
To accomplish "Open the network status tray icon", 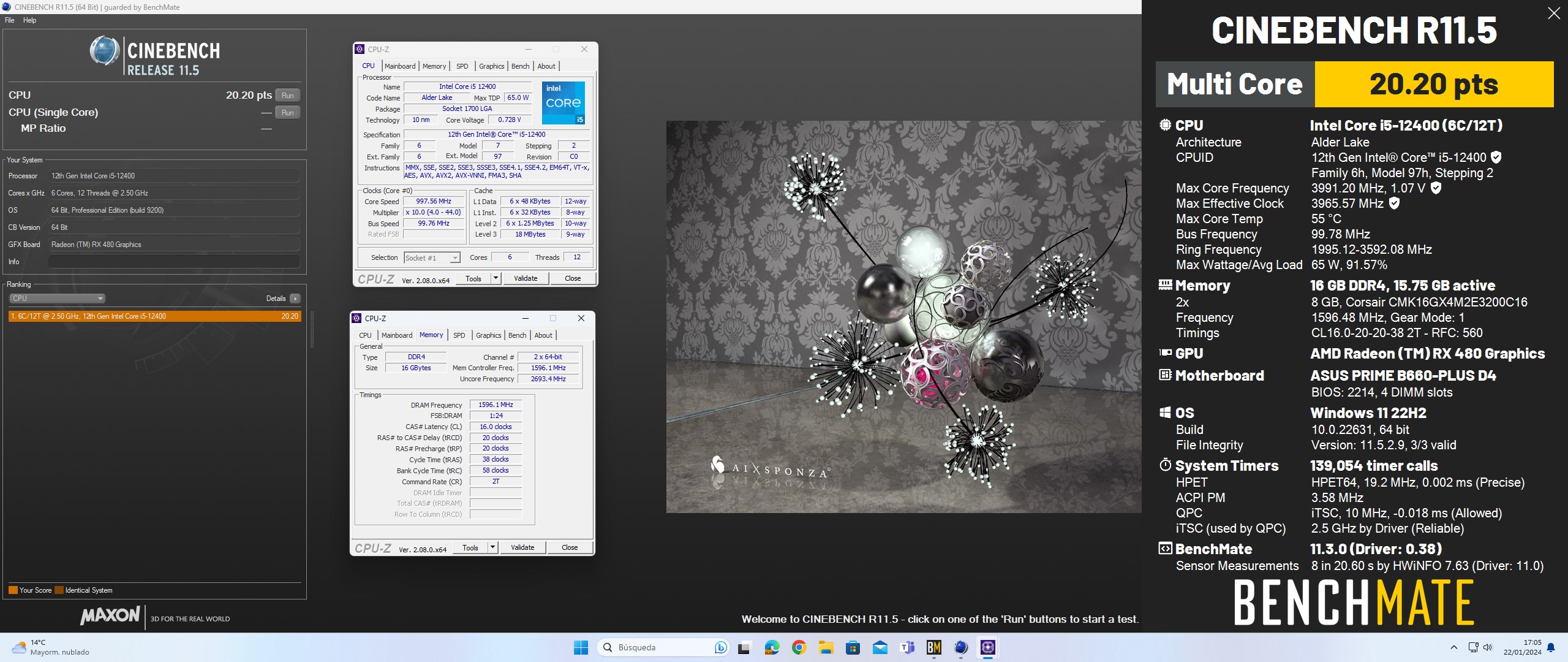I will pos(1474,647).
